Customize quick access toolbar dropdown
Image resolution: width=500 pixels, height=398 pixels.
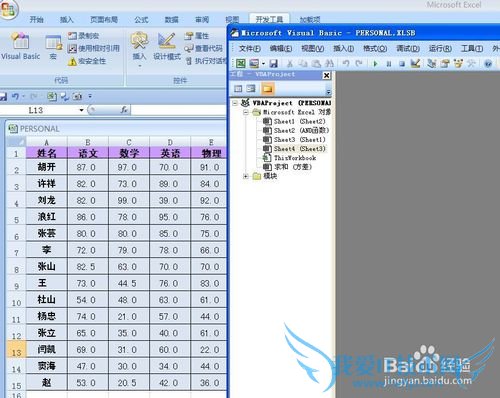[x=90, y=97]
